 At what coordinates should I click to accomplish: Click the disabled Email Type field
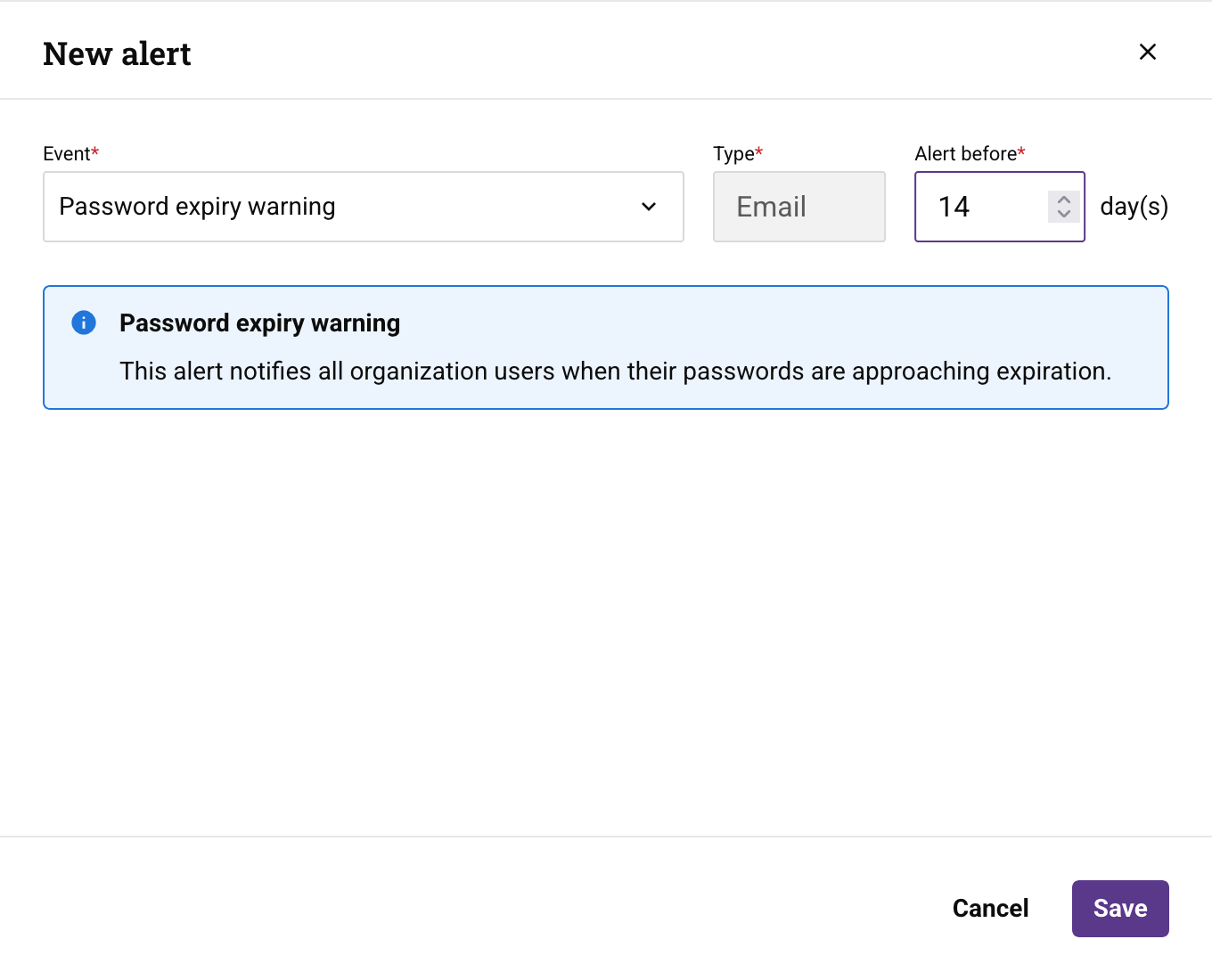798,207
